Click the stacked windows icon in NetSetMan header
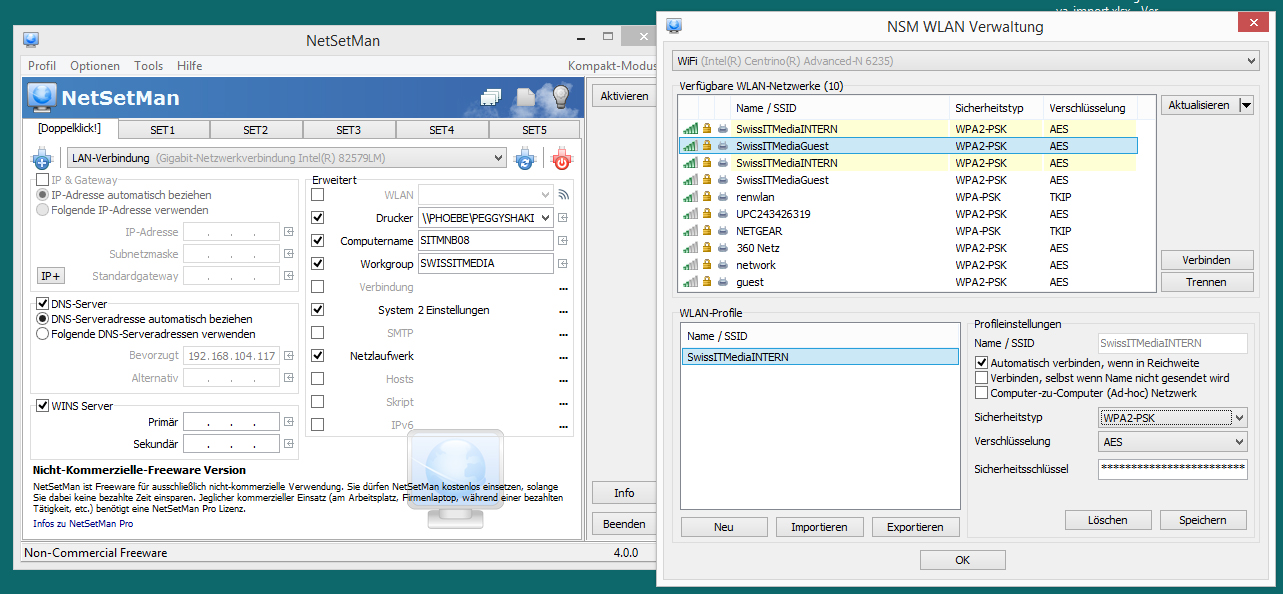 (490, 98)
